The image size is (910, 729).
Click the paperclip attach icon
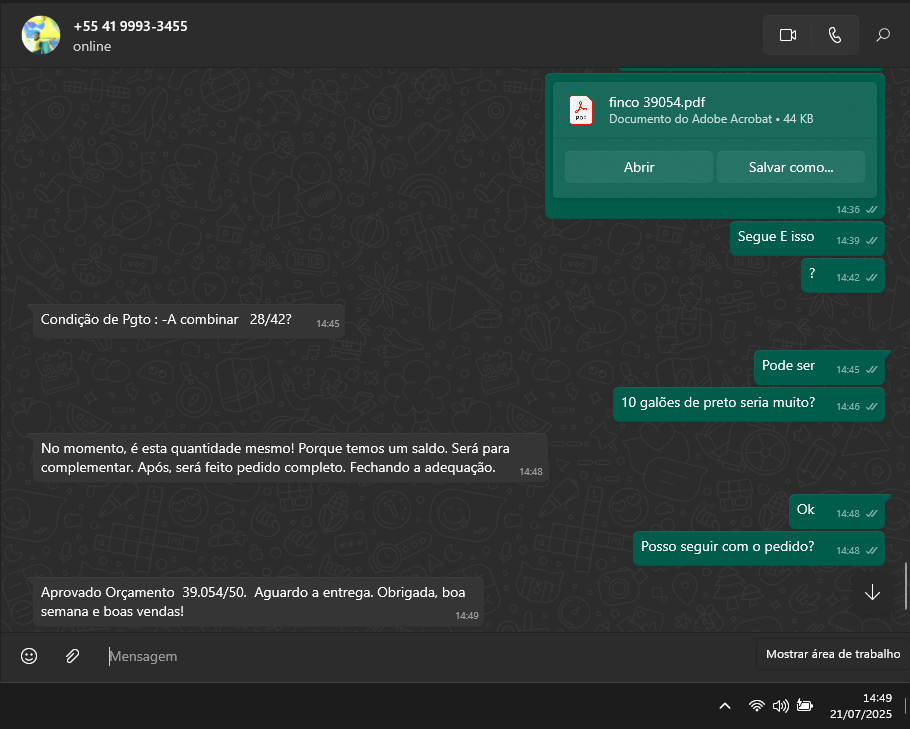click(x=72, y=656)
